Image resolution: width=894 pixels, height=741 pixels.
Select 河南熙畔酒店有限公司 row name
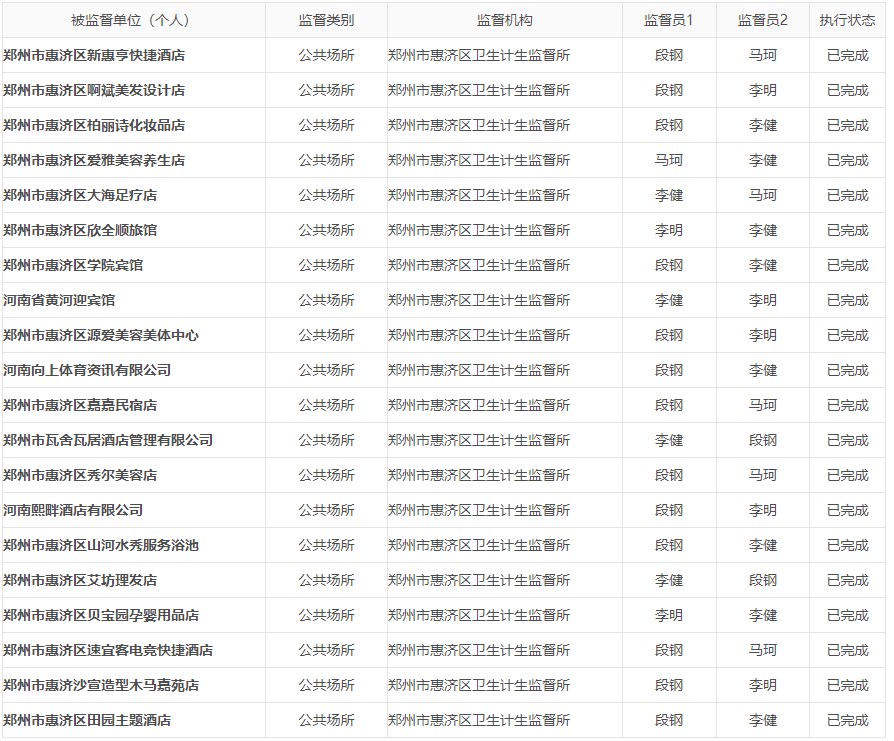click(x=73, y=510)
